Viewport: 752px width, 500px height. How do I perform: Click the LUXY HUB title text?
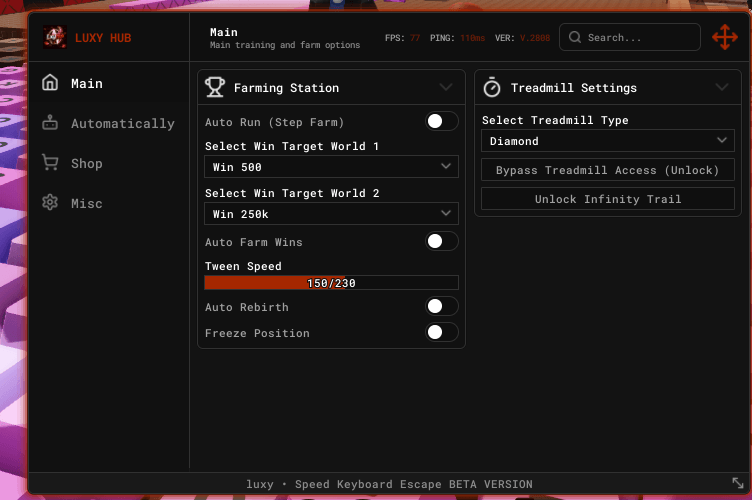coord(103,38)
